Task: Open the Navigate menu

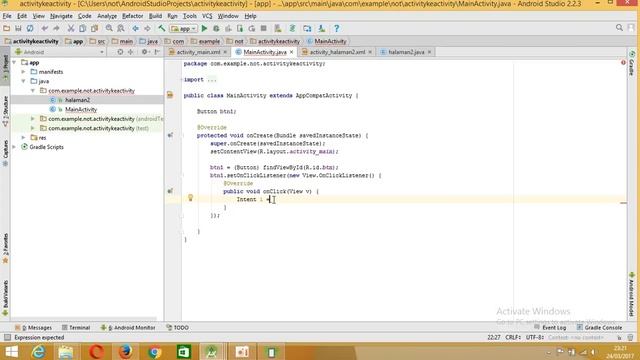Action: click(x=61, y=16)
